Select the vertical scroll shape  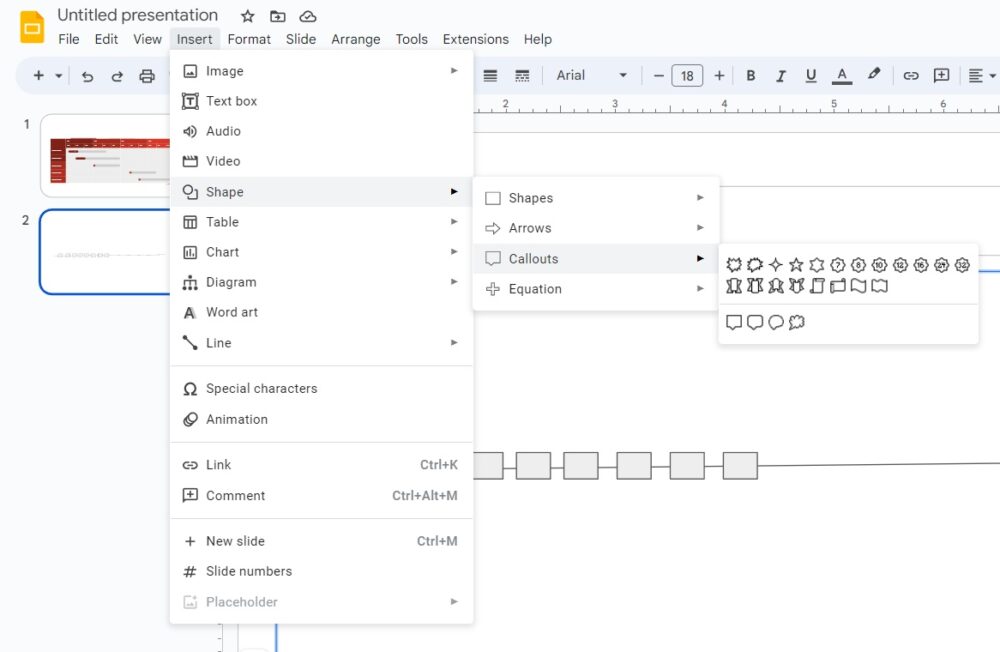817,286
